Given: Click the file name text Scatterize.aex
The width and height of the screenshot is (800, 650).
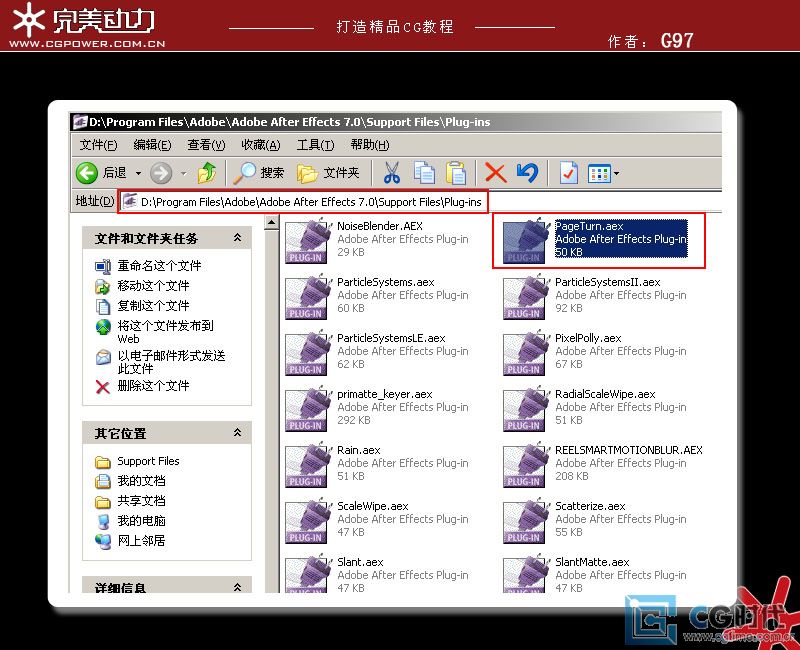Looking at the screenshot, I should 590,506.
